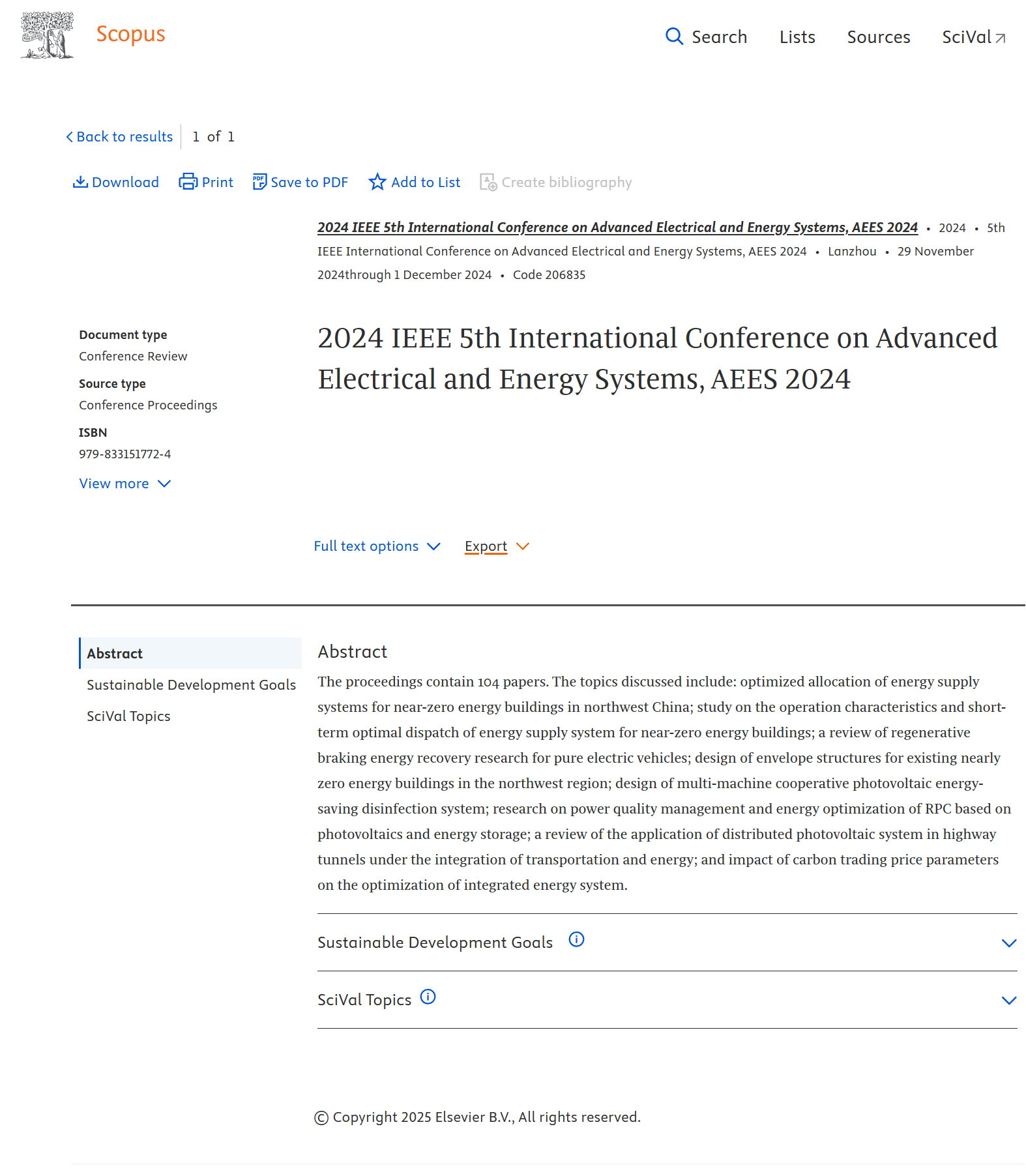Open the Lists navigation item

click(x=797, y=37)
